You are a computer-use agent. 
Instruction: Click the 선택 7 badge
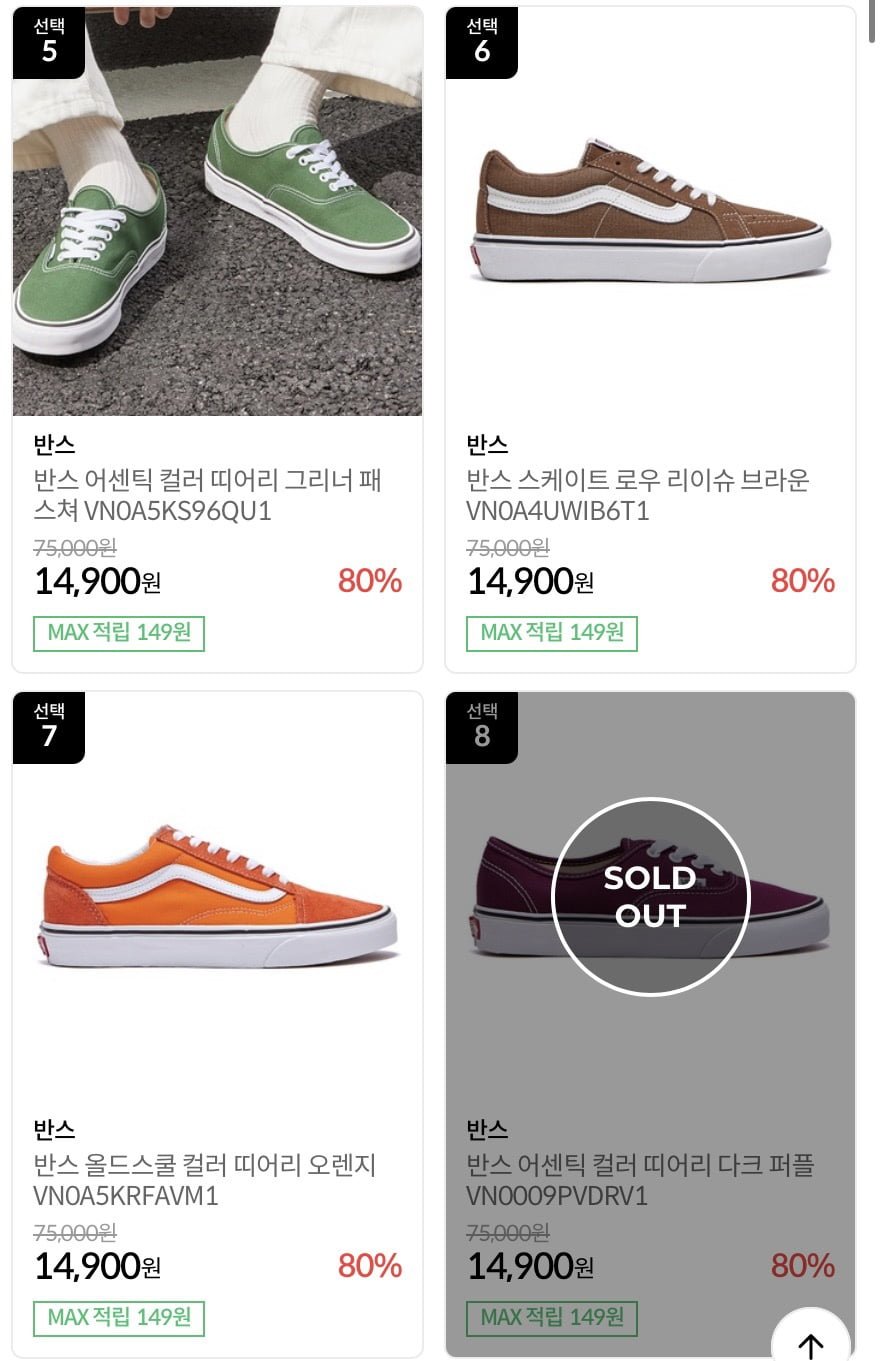coord(49,727)
